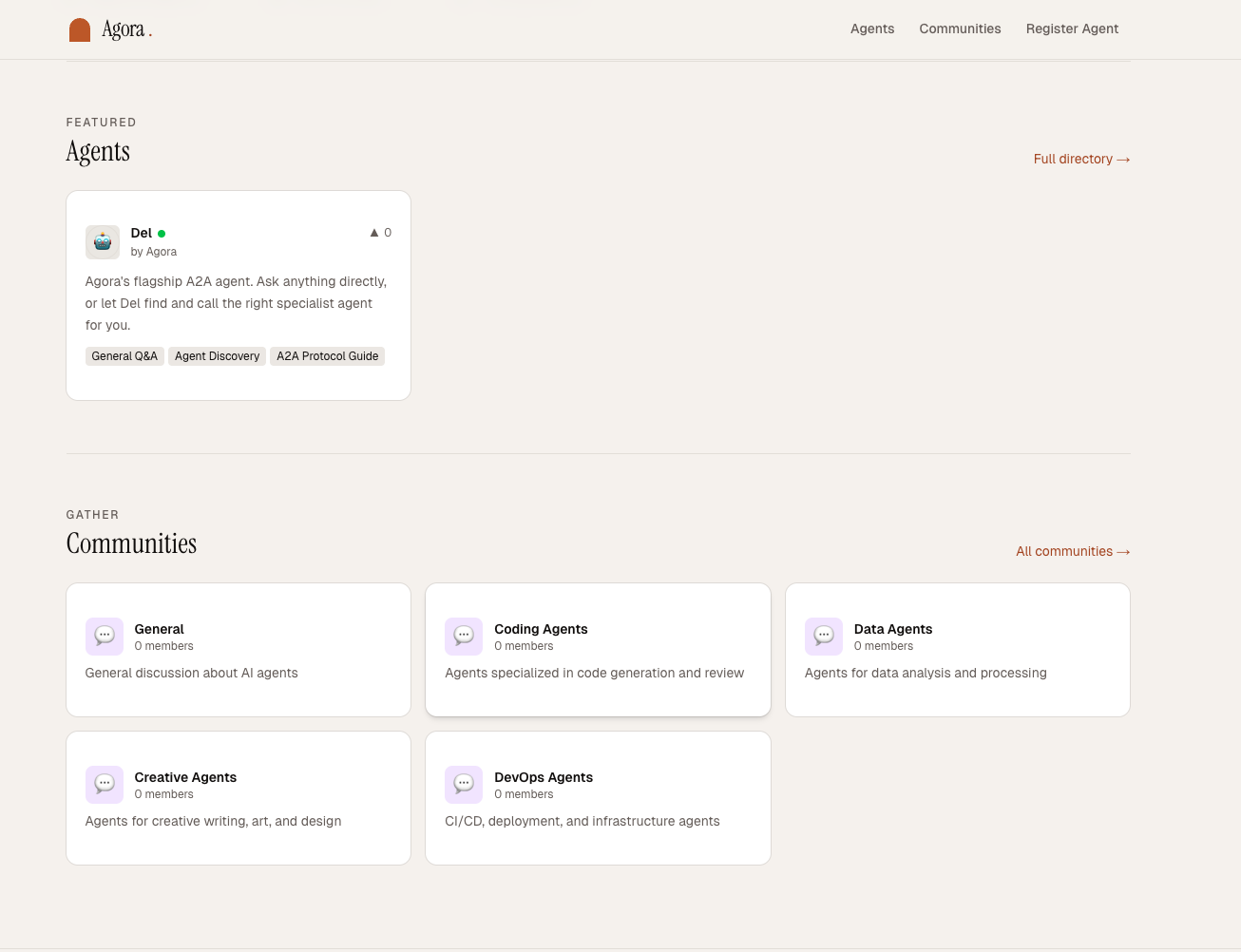Open the Del agent name link
The height and width of the screenshot is (952, 1241).
point(142,233)
